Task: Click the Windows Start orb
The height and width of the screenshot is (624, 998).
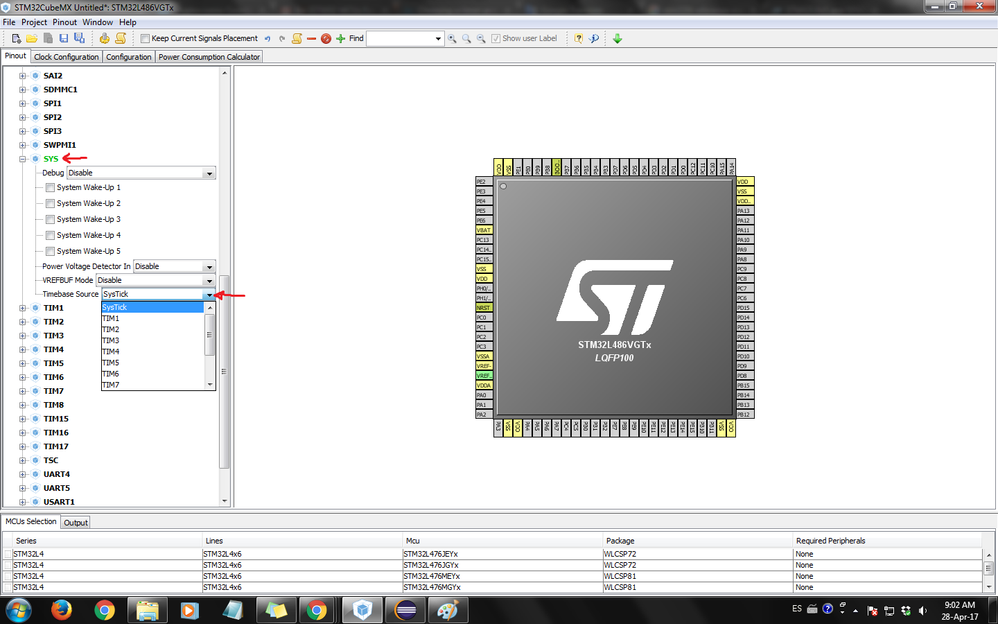Action: click(x=18, y=610)
